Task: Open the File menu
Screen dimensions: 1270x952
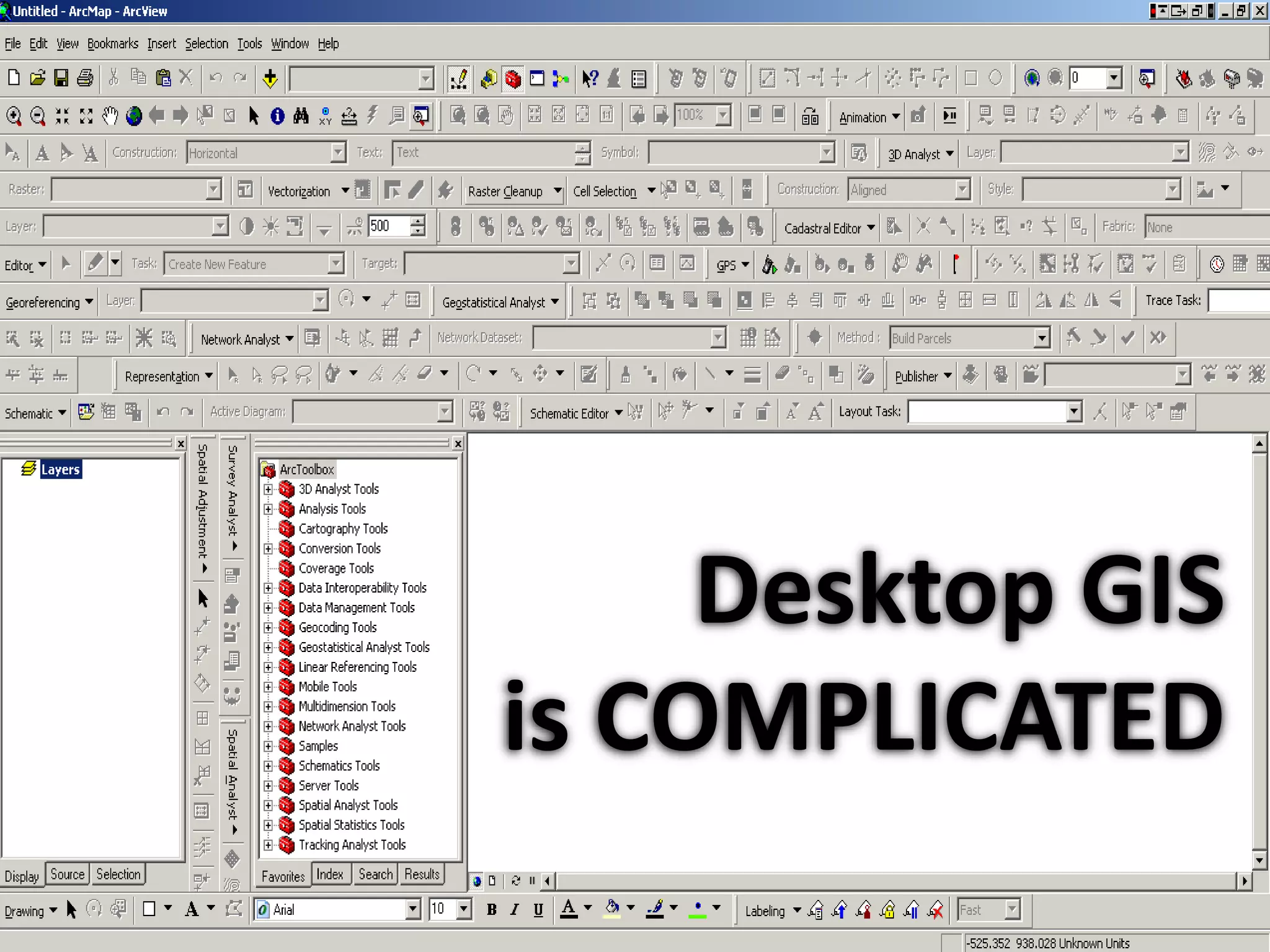Action: (12, 43)
